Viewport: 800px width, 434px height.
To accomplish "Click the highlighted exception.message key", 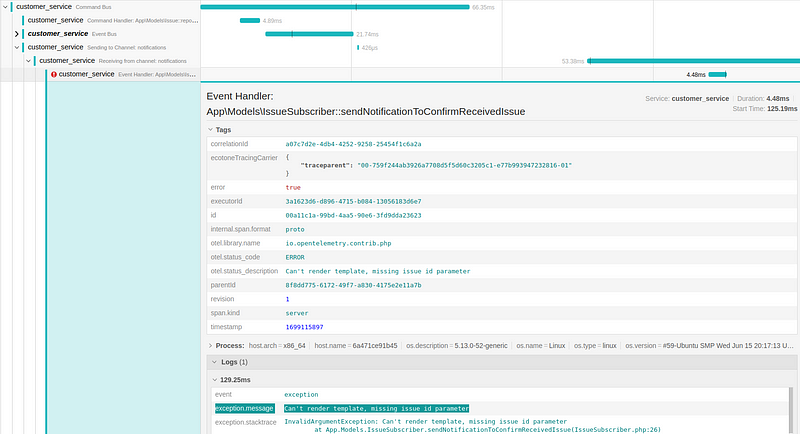I will (244, 409).
